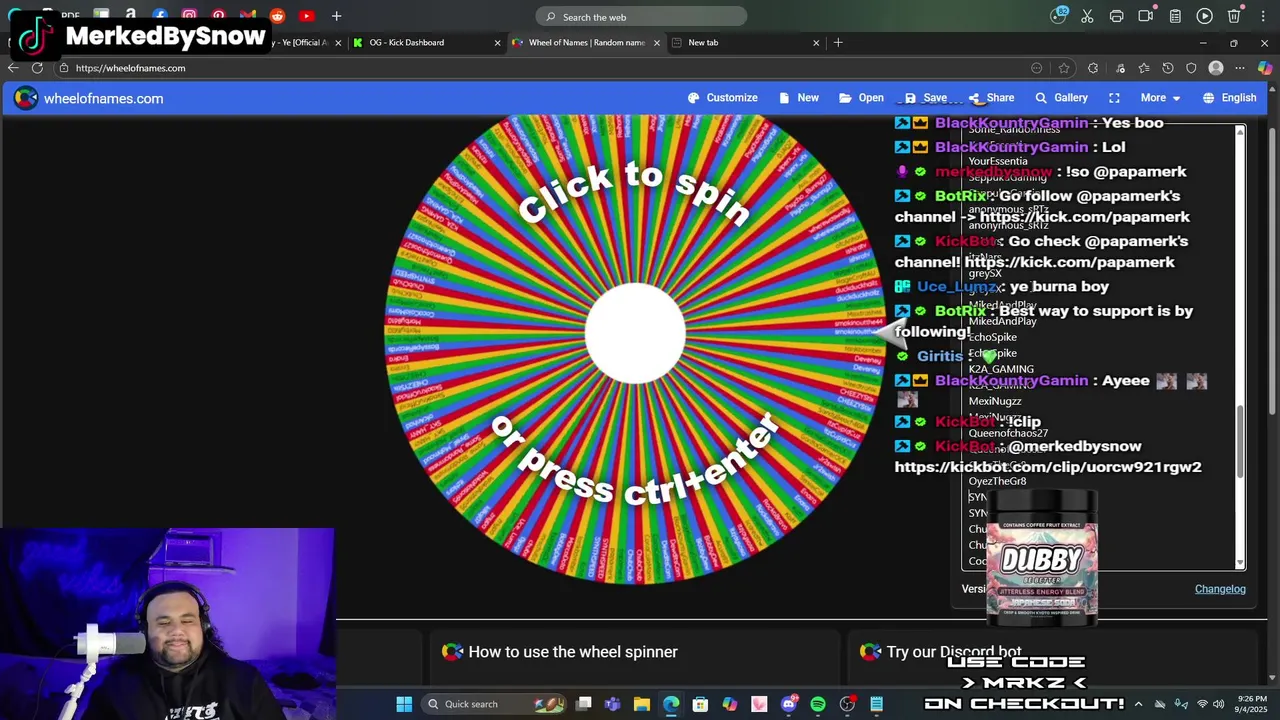The width and height of the screenshot is (1280, 720).
Task: Add shortcut with plus beside YouTube icon
Action: click(x=336, y=16)
